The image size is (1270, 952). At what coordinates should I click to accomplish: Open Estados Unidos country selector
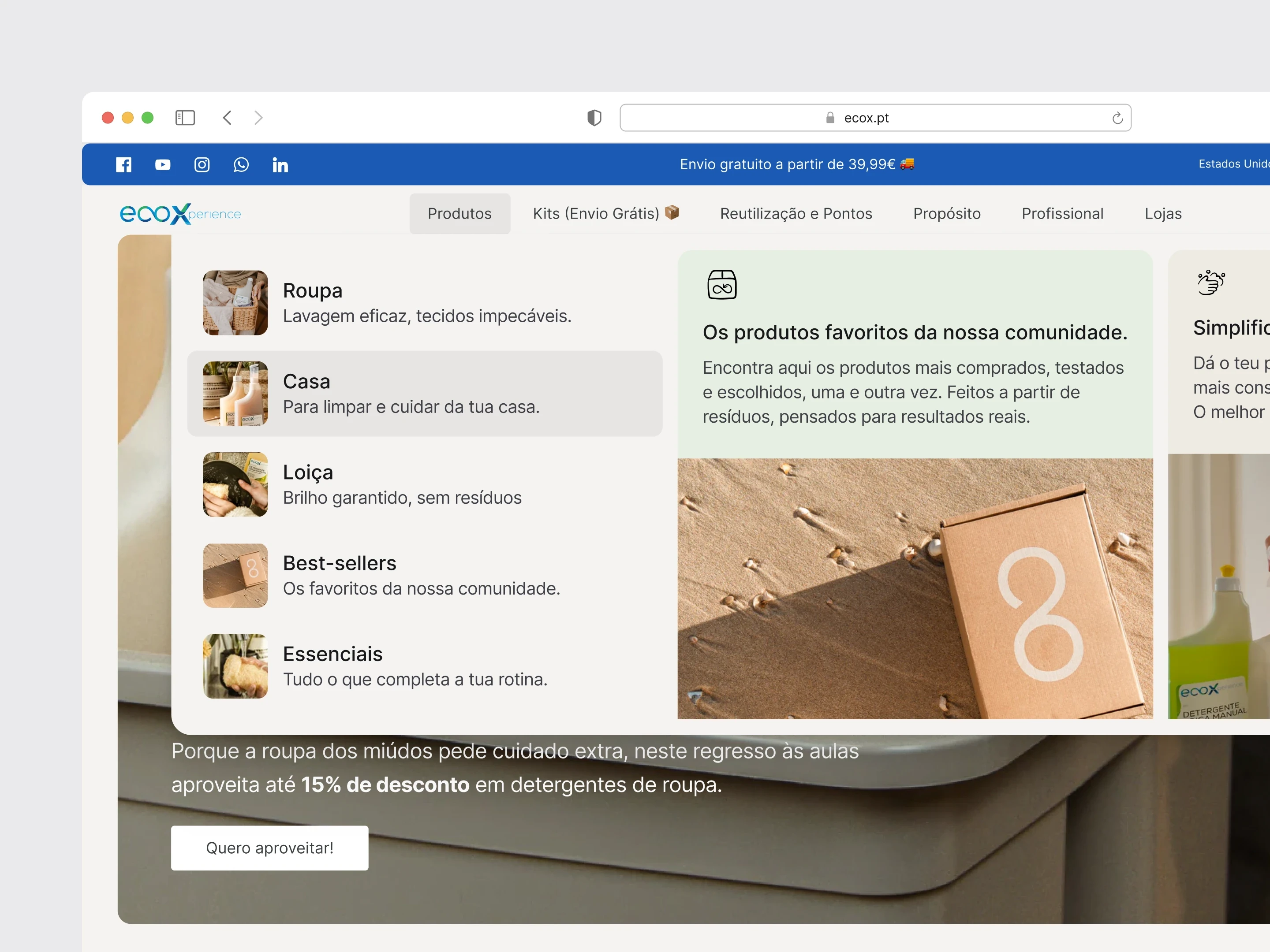1233,164
